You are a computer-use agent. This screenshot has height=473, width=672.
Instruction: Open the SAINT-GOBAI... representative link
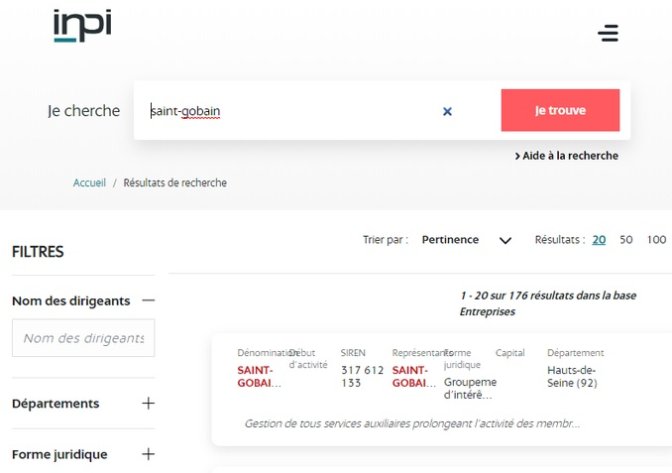point(414,376)
